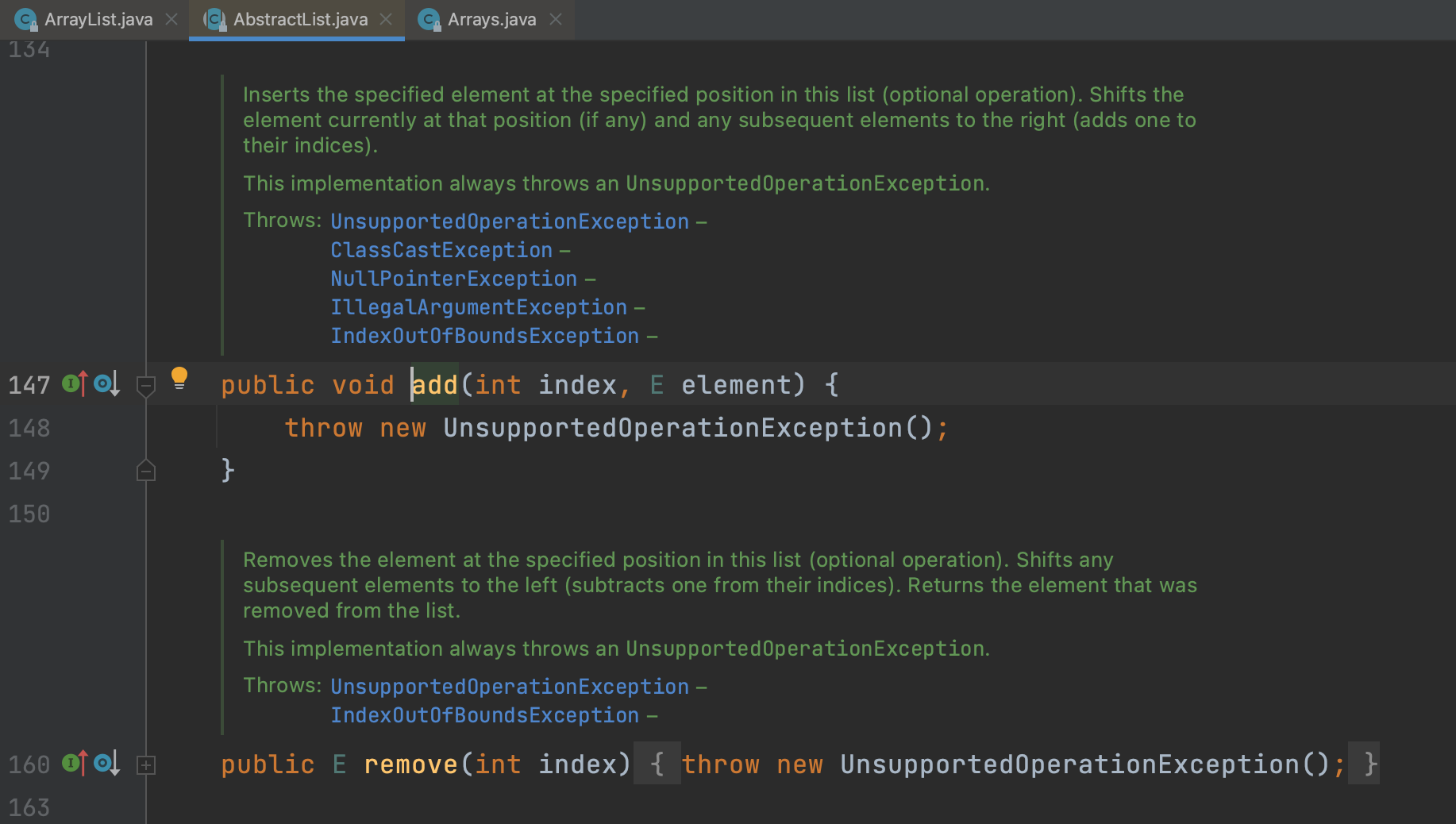Open the Arrays.java tab
Image resolution: width=1456 pixels, height=824 pixels.
[x=490, y=19]
